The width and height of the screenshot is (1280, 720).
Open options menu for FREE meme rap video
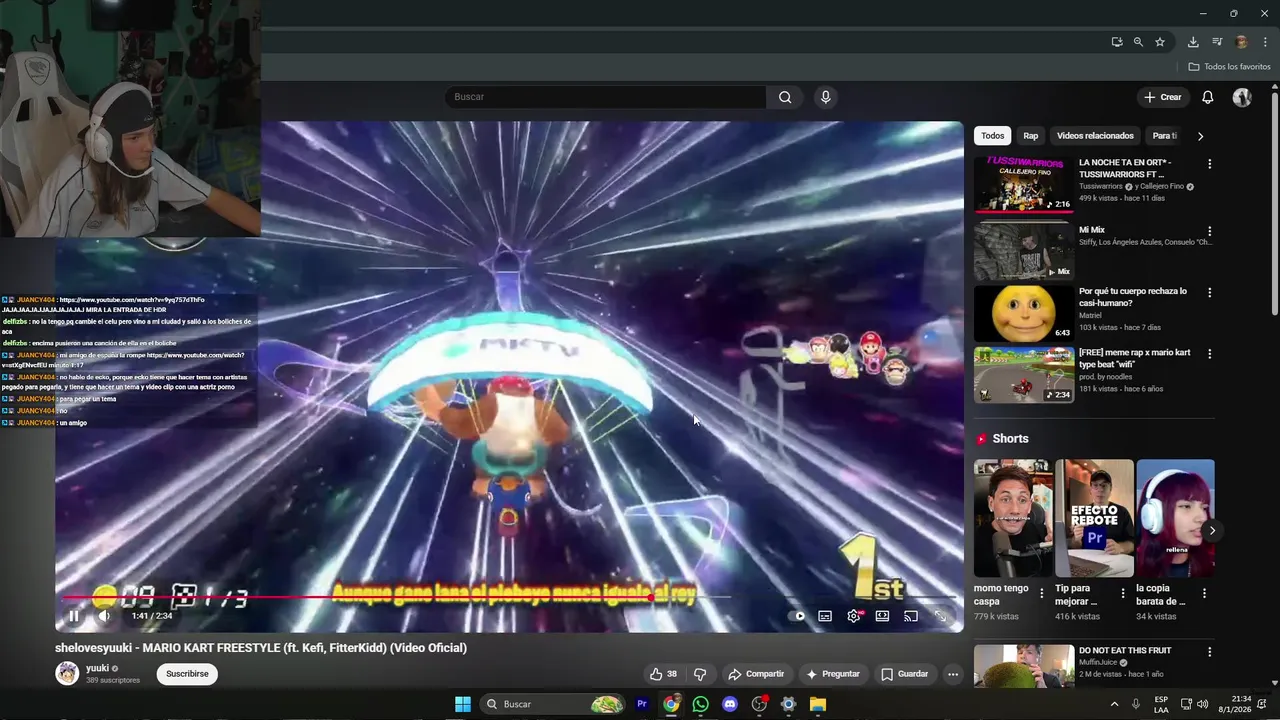pyautogui.click(x=1209, y=354)
